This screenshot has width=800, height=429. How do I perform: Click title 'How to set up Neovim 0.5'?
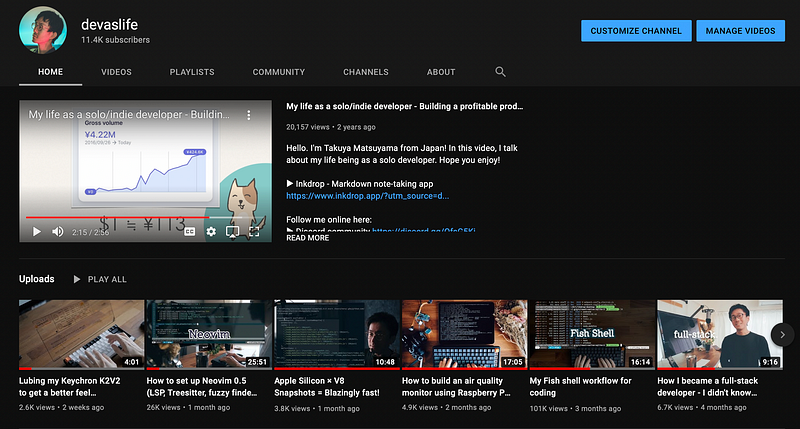[x=202, y=387]
